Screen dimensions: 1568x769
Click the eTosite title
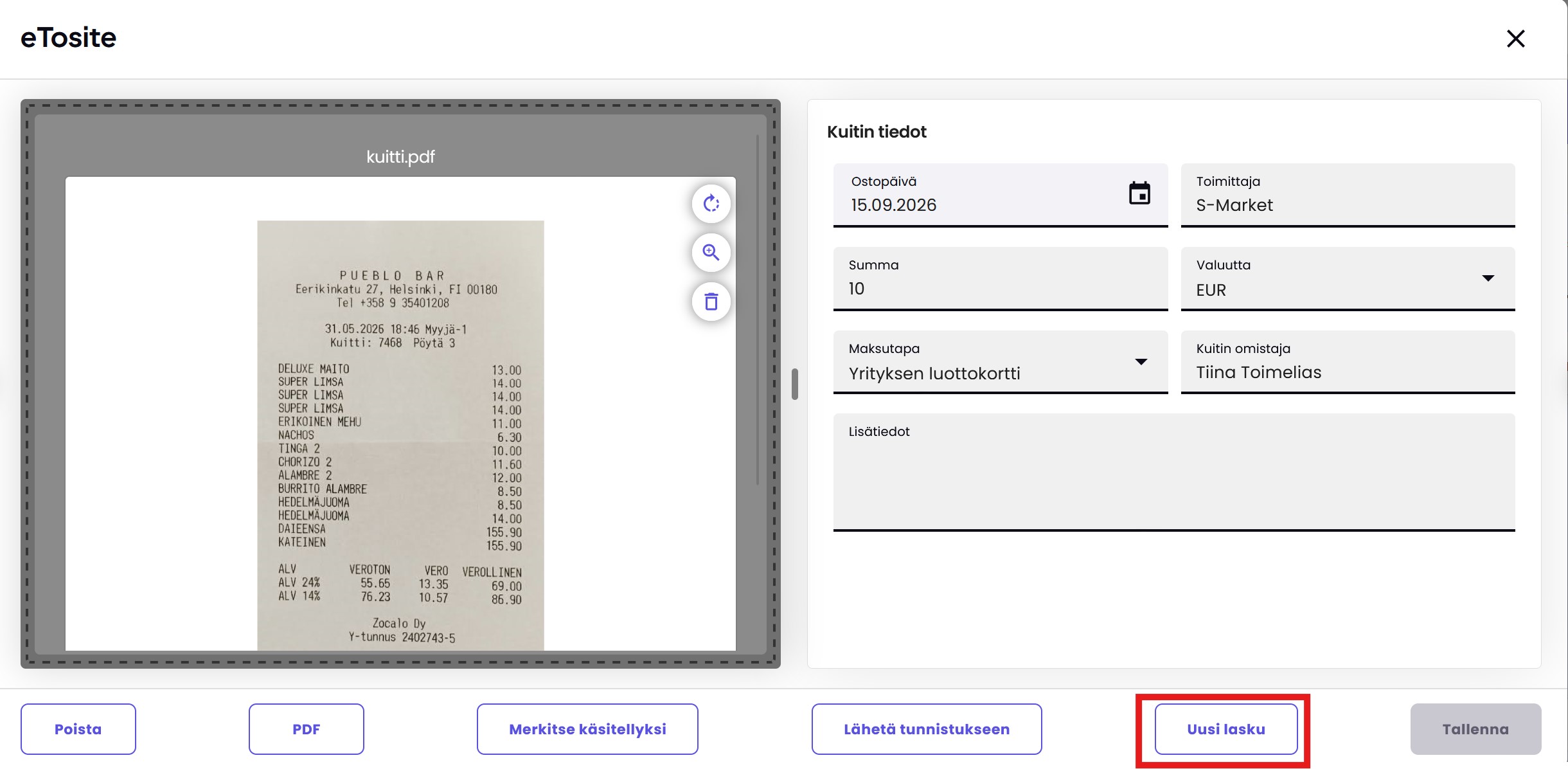68,38
